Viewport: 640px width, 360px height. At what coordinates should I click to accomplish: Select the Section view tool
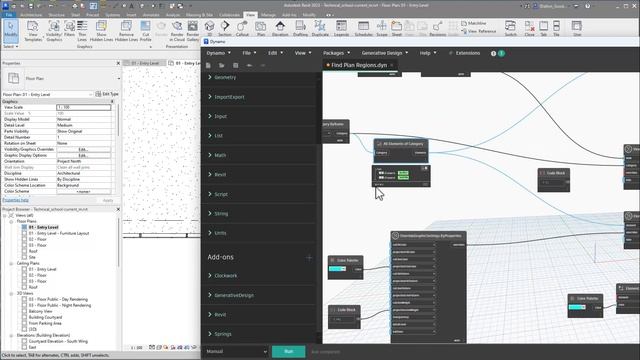(x=225, y=29)
